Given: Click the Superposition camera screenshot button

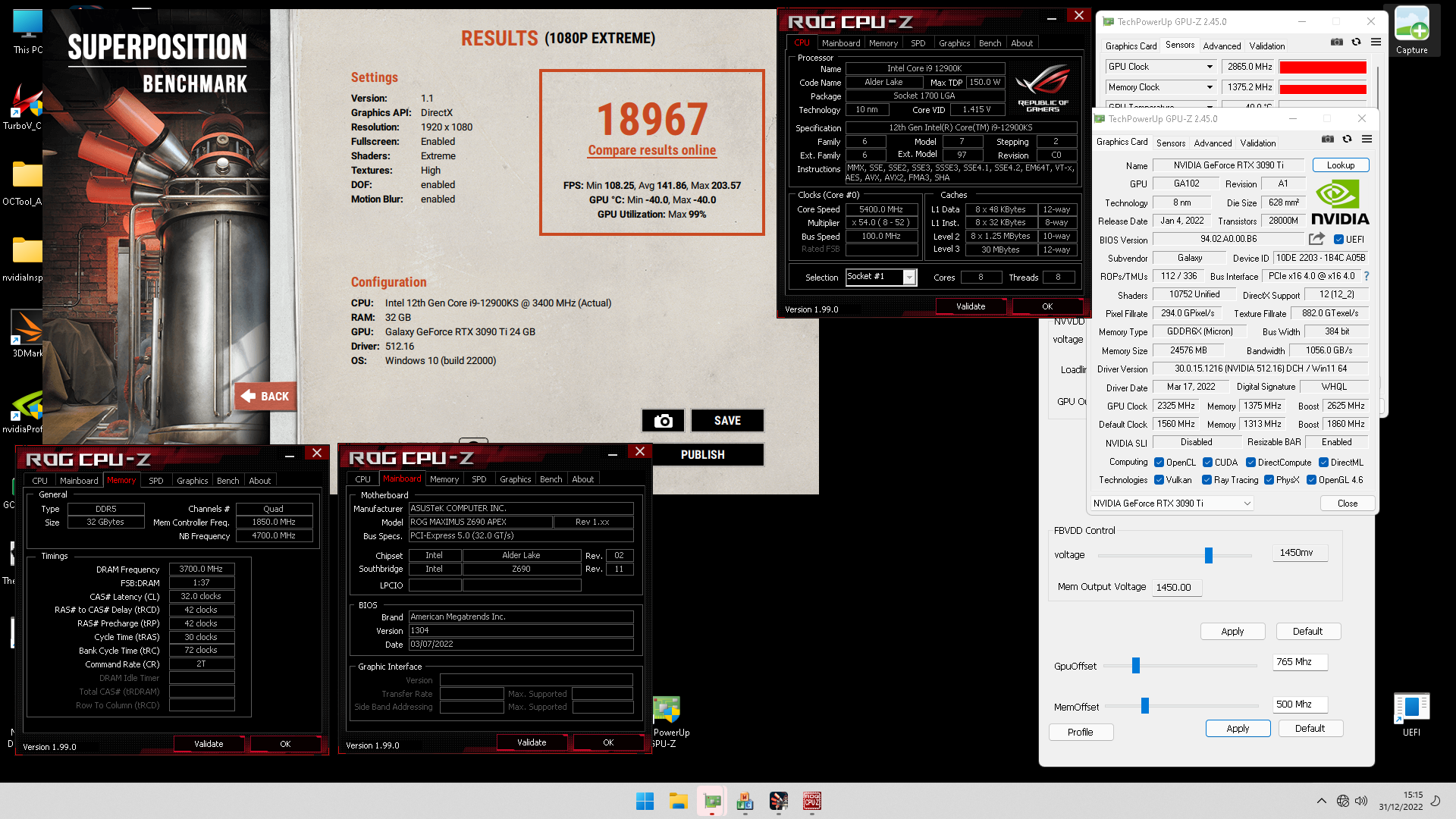Looking at the screenshot, I should (663, 421).
